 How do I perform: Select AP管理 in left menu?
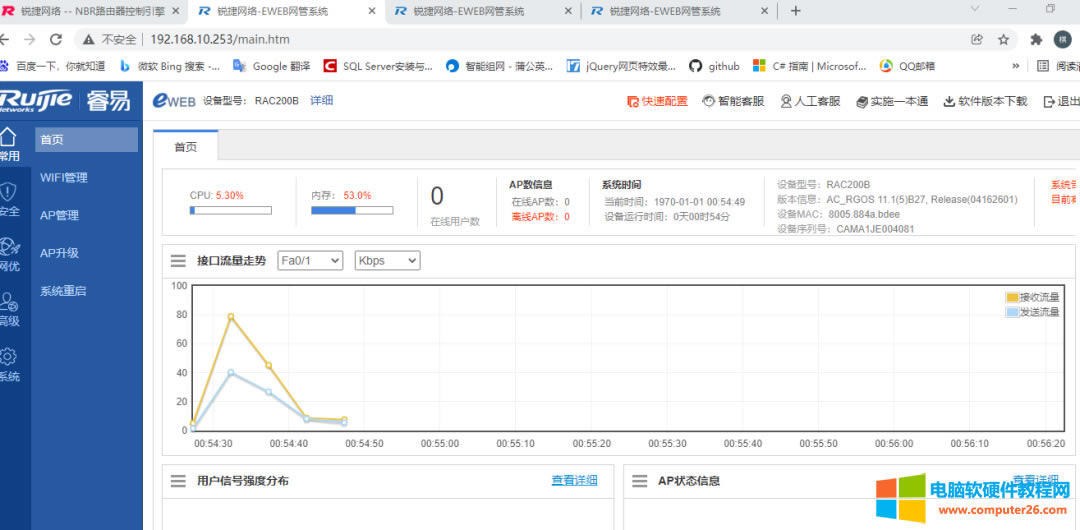(59, 215)
